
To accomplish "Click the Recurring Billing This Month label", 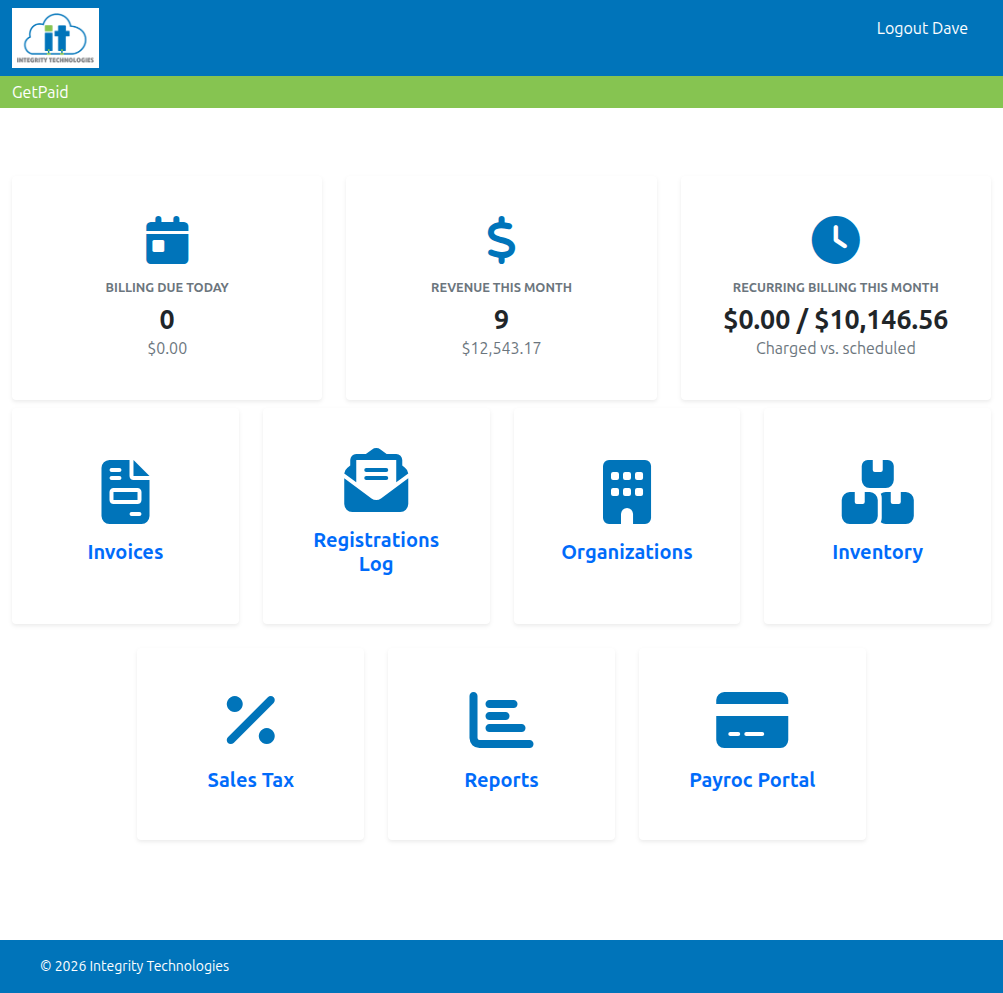I will point(835,288).
